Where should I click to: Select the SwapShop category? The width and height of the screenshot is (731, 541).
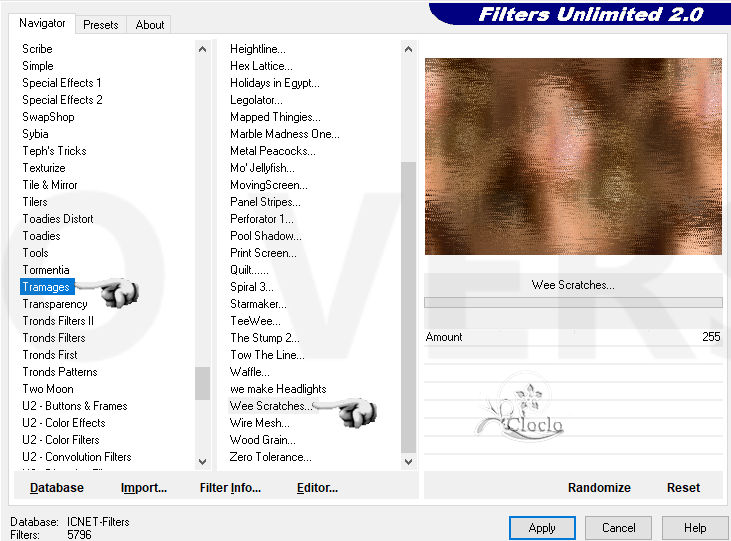[48, 117]
